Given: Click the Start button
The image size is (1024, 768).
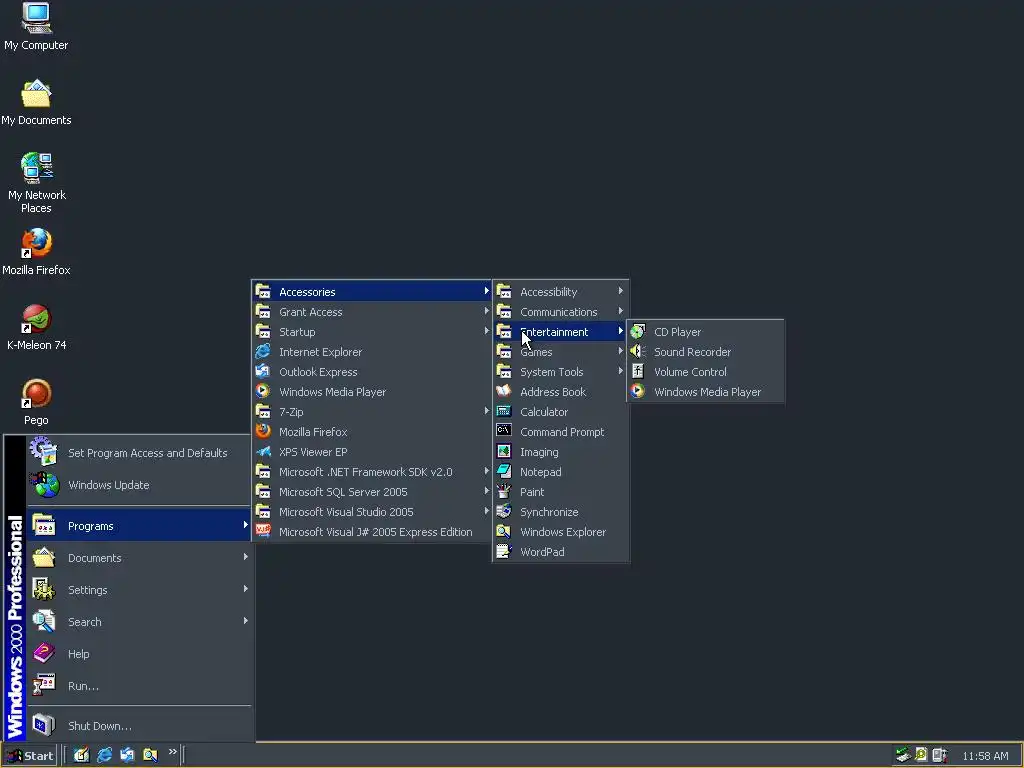Looking at the screenshot, I should (30, 756).
